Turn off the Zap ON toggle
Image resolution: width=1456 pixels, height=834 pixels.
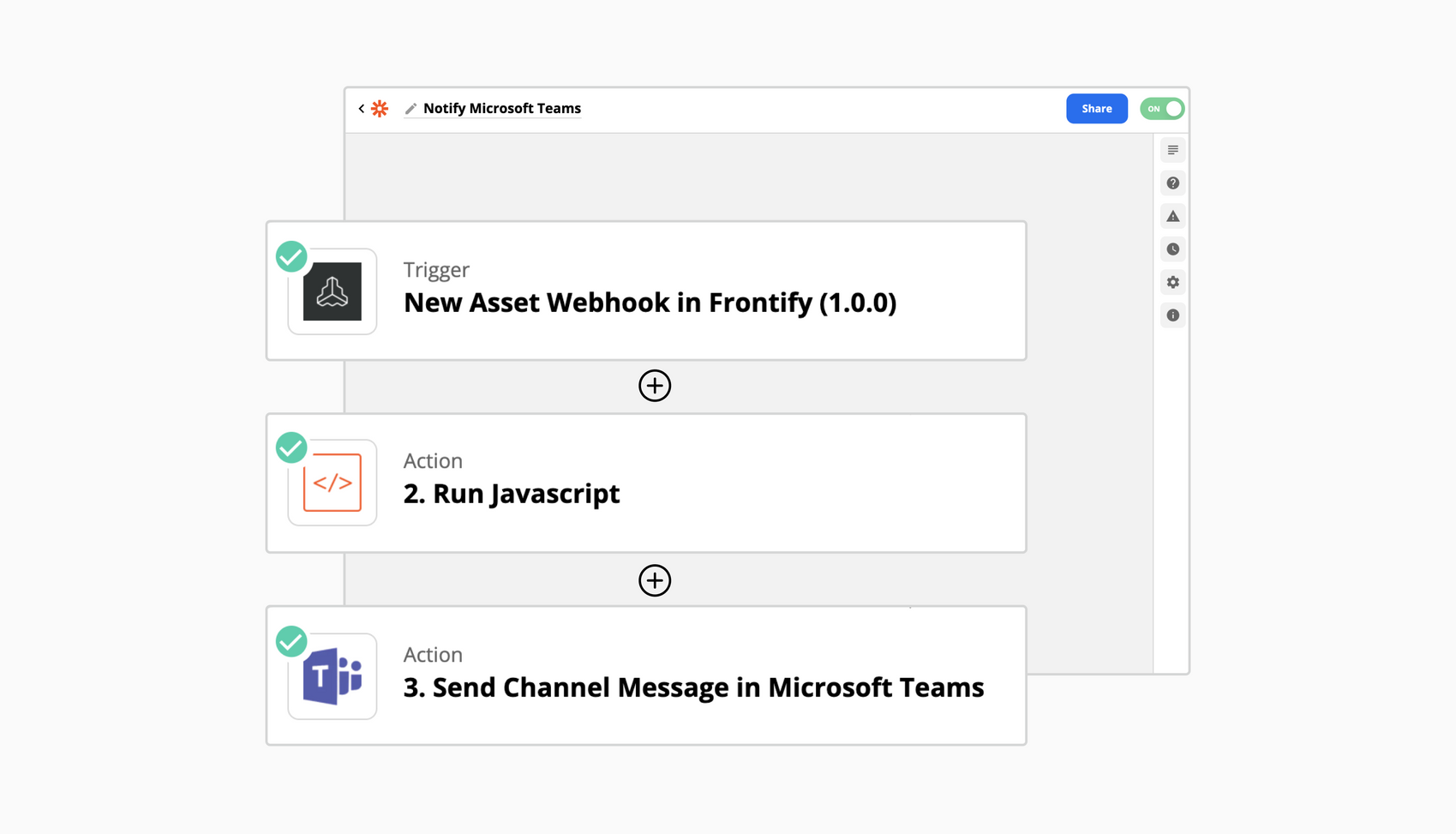click(1162, 109)
